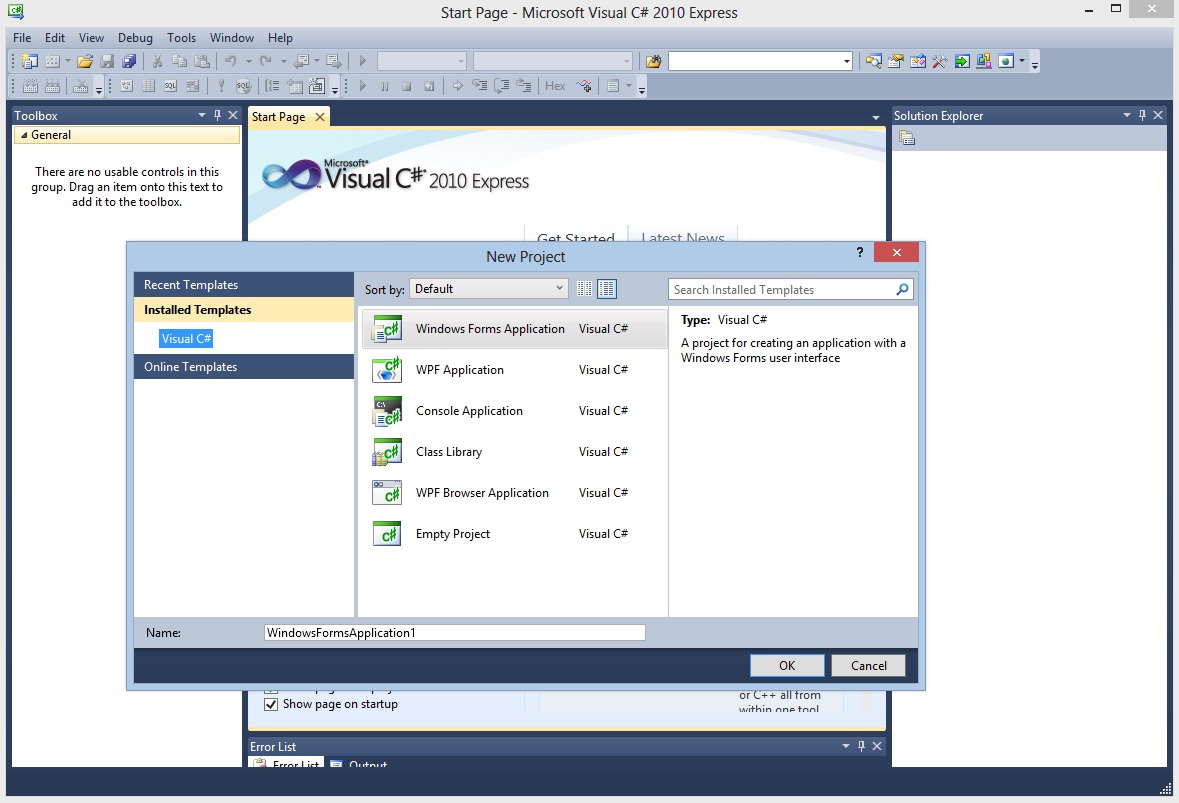Click Cancel in New Project dialog
Viewport: 1179px width, 803px height.
(x=868, y=665)
